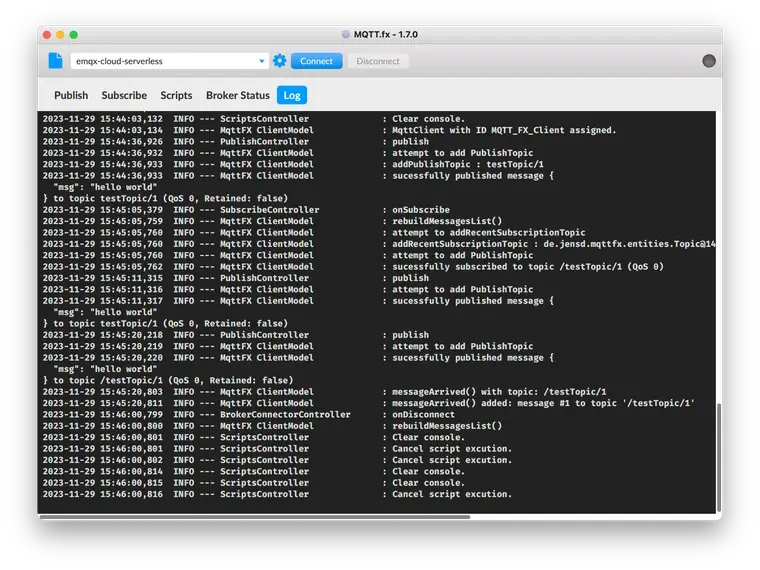Click the yellow minimize window button

[60, 34]
